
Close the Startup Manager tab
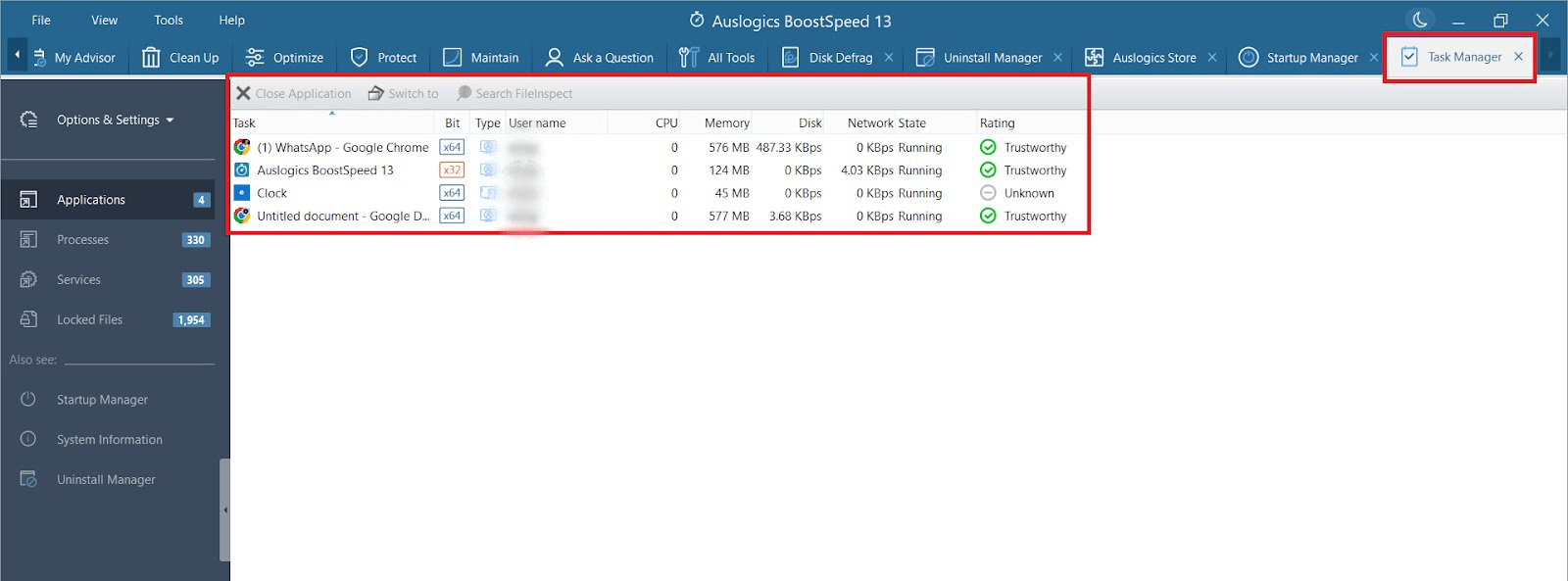(1374, 58)
